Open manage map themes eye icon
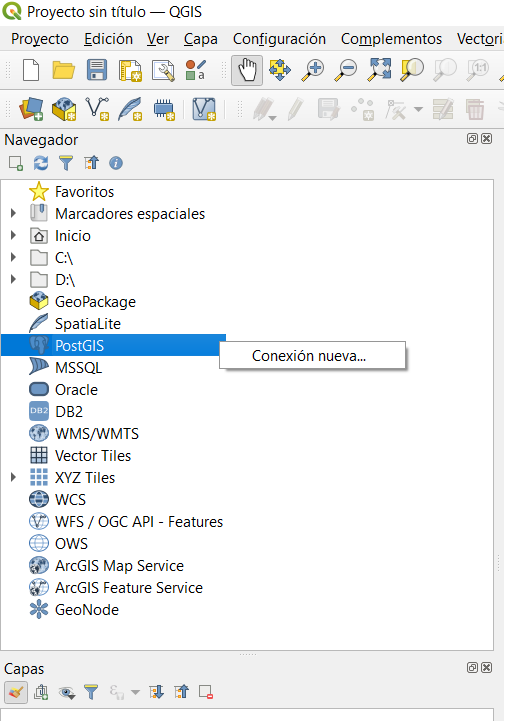The height and width of the screenshot is (721, 505). pos(67,692)
